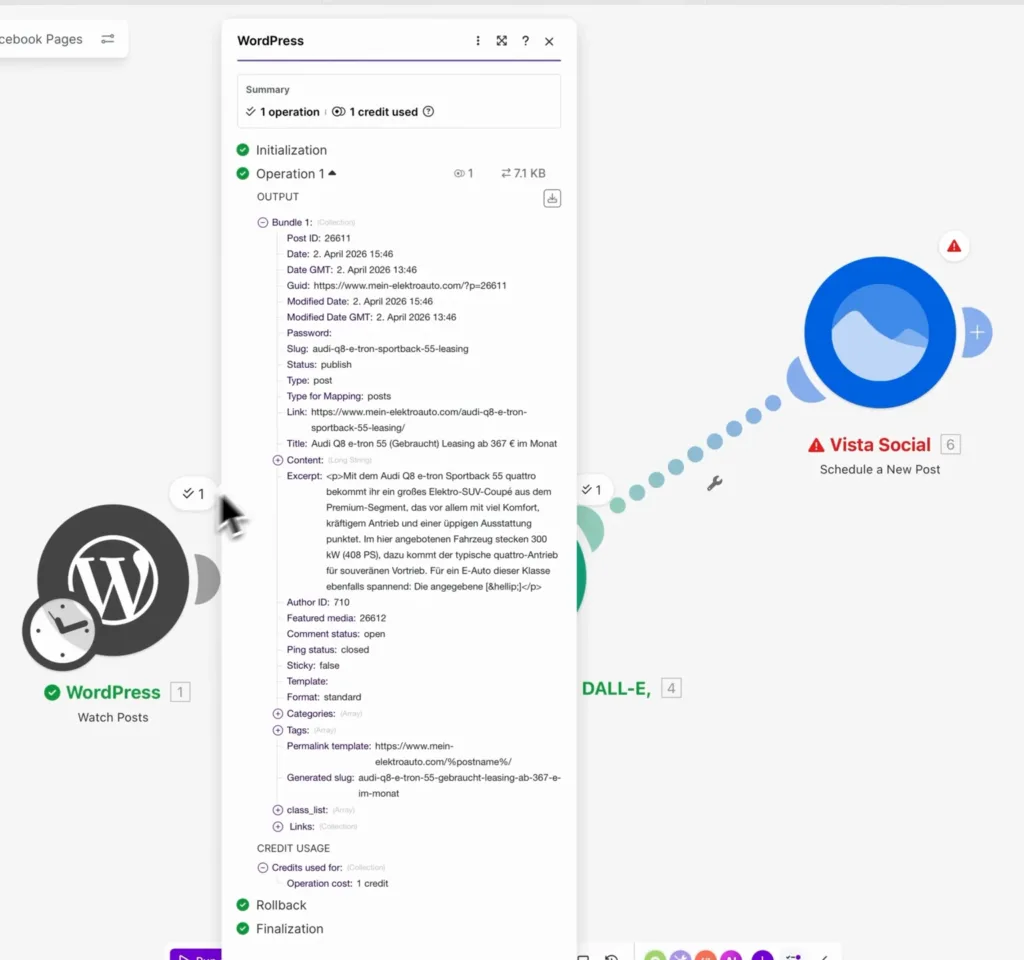This screenshot has height=960, width=1024.
Task: Click the DALL-E module label
Action: pyautogui.click(x=616, y=689)
